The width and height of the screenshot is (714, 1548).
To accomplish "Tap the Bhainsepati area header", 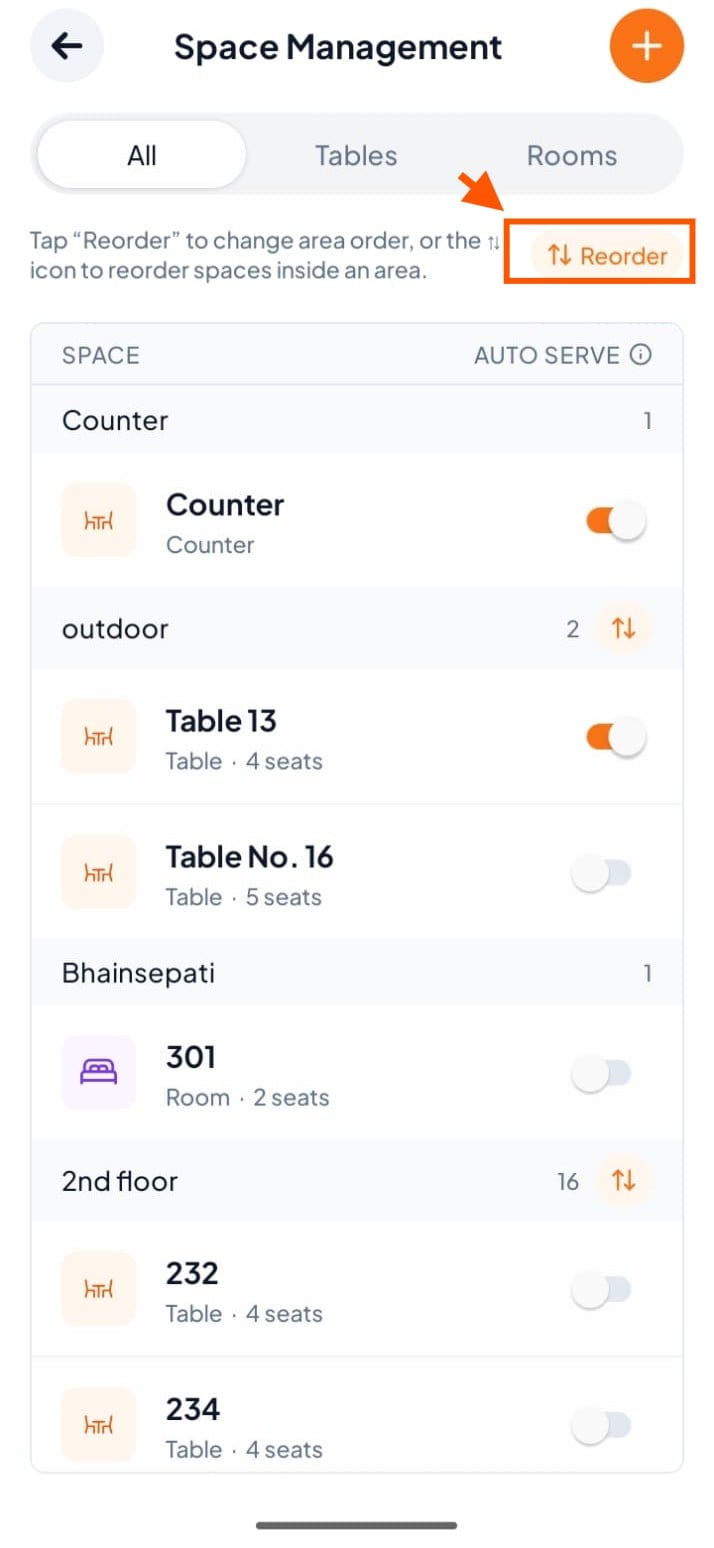I will 357,973.
